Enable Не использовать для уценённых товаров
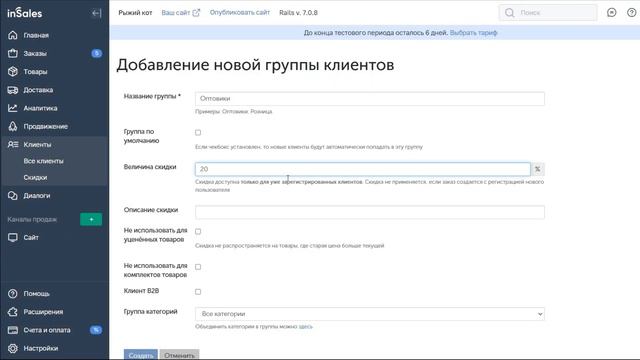 click(198, 231)
